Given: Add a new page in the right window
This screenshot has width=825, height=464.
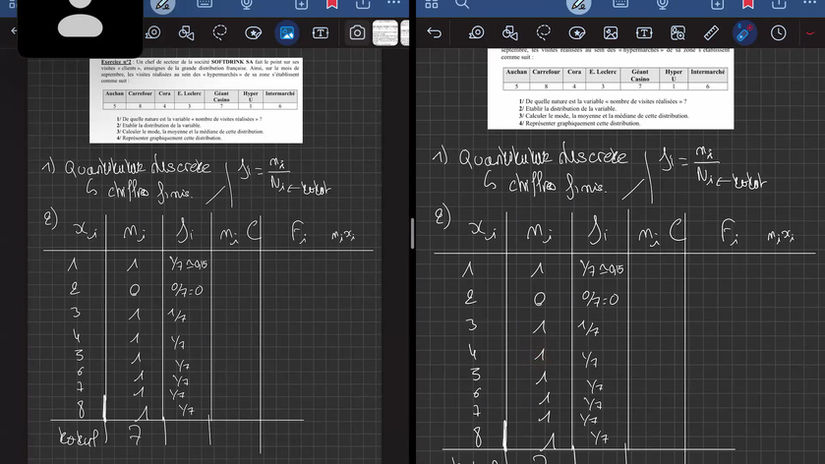Looking at the screenshot, I should [x=717, y=5].
